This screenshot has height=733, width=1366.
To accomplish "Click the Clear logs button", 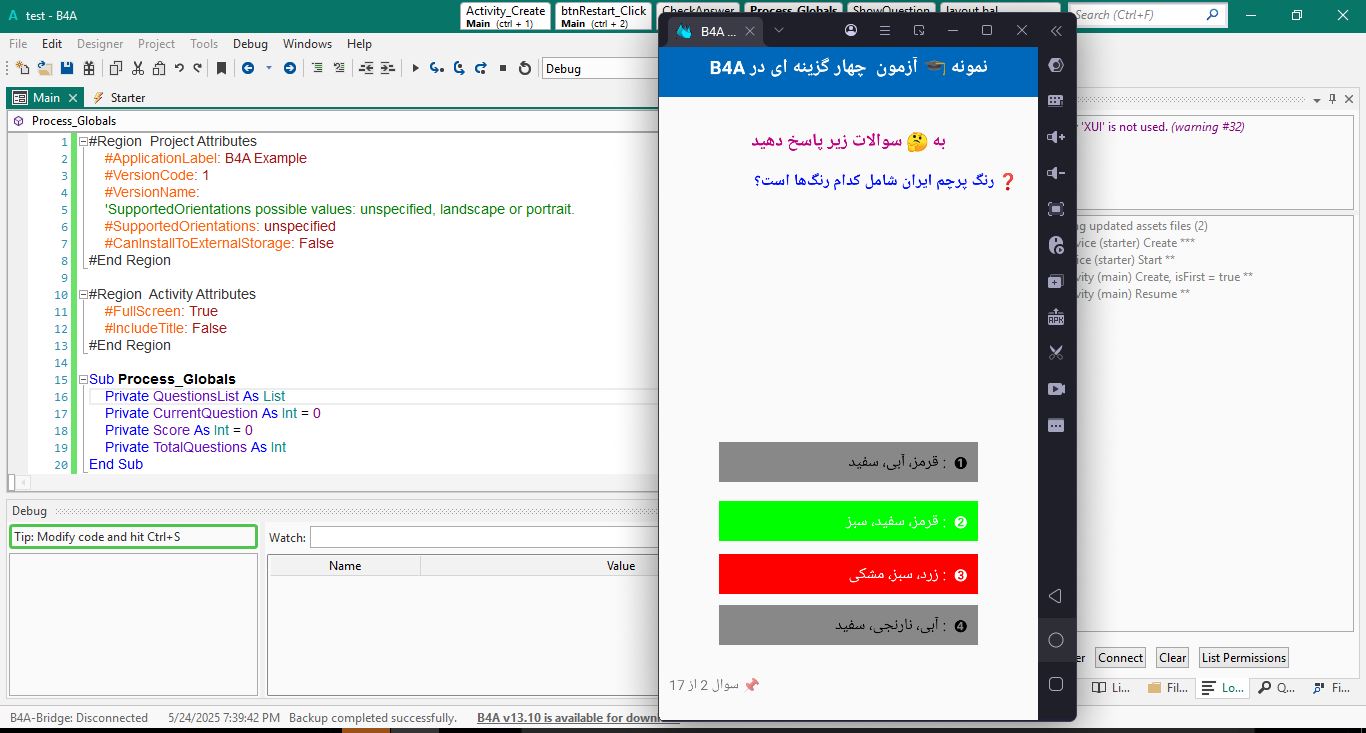I will click(1172, 657).
